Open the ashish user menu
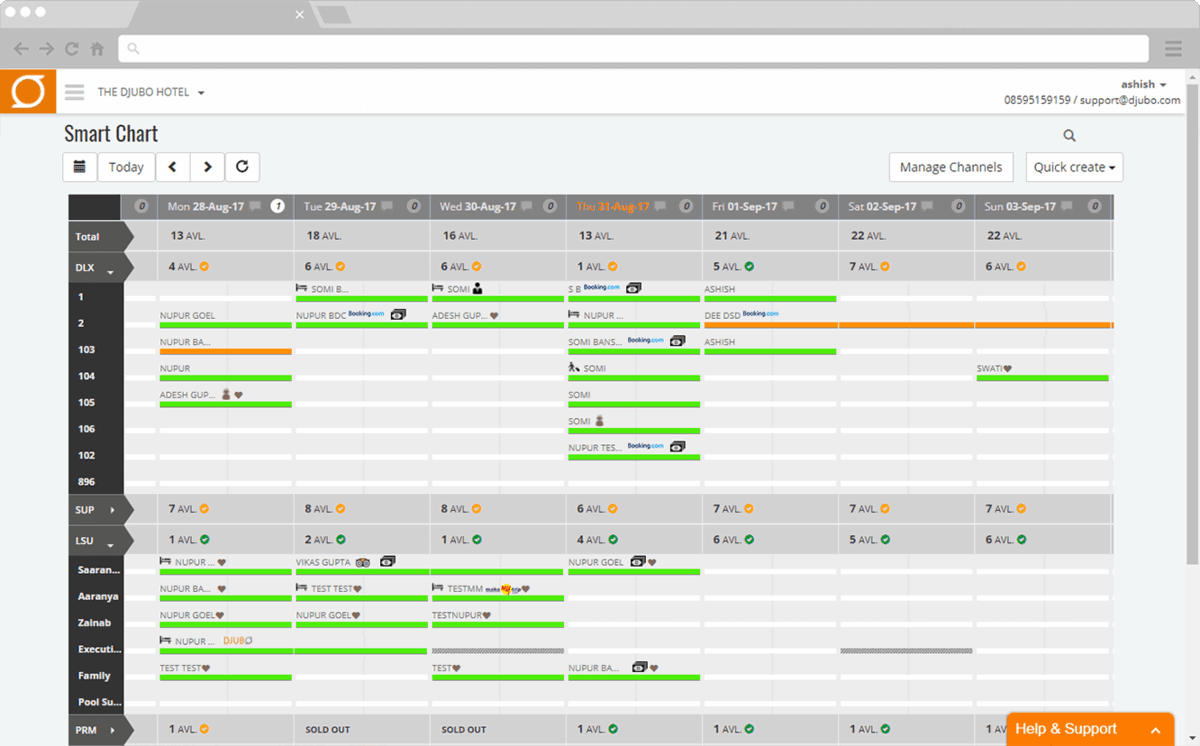 1143,84
